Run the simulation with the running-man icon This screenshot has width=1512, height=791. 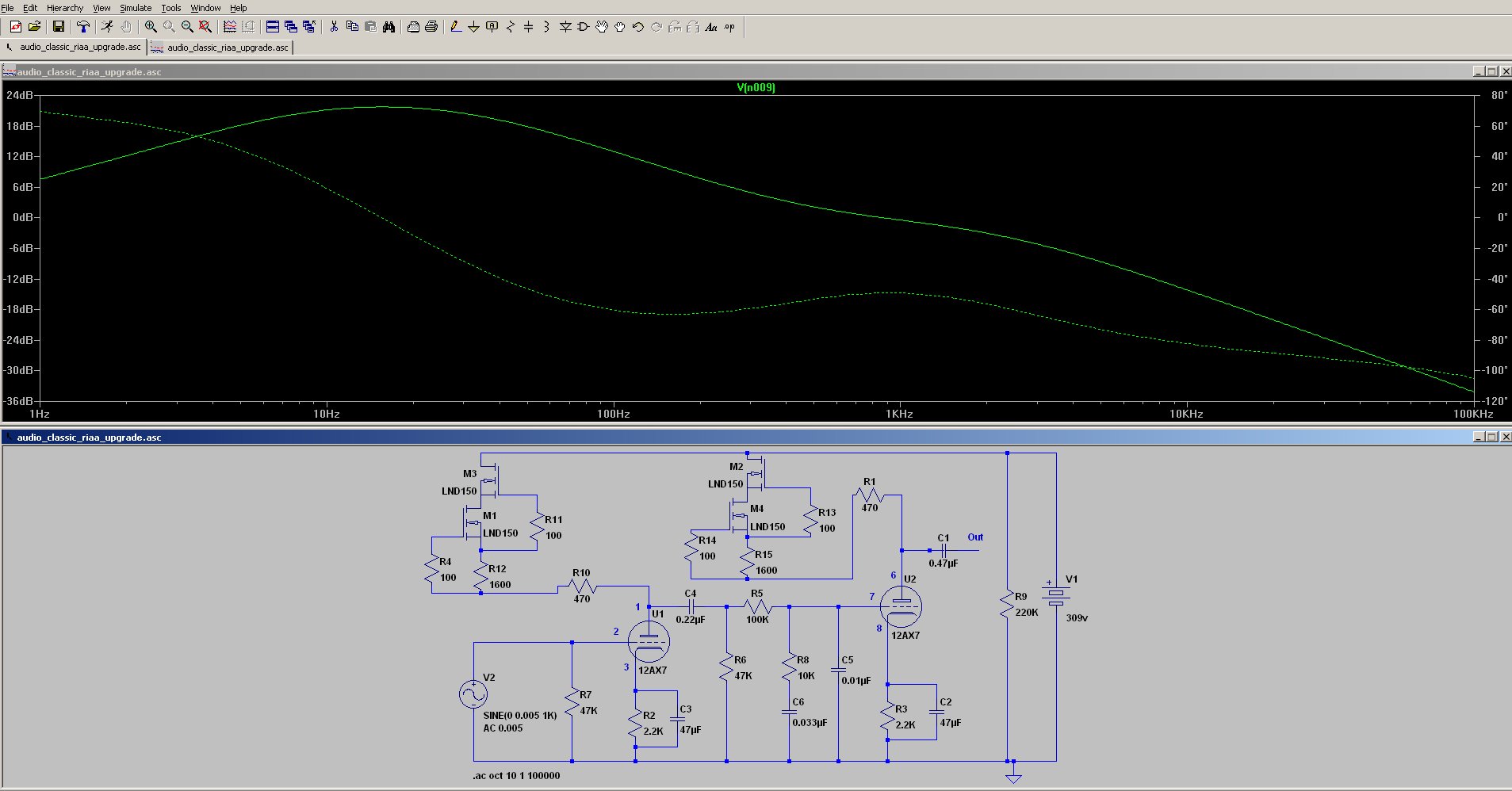coord(107,27)
